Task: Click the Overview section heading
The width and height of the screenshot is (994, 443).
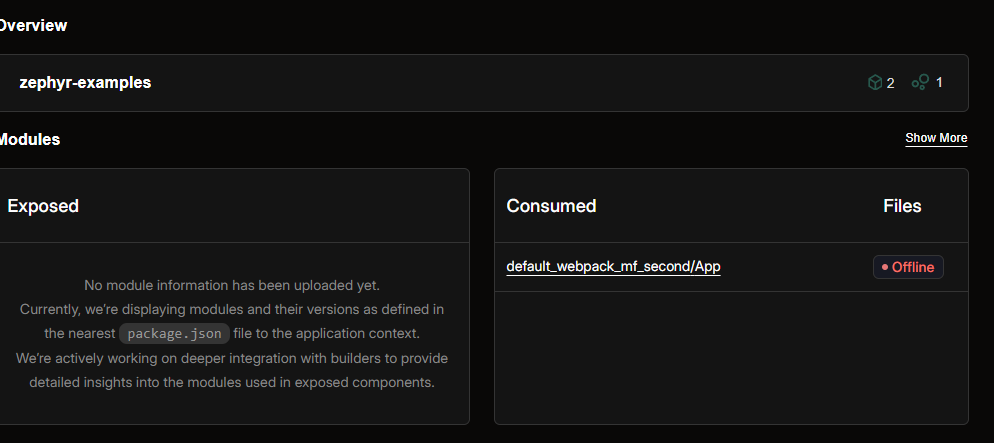Action: tap(33, 25)
